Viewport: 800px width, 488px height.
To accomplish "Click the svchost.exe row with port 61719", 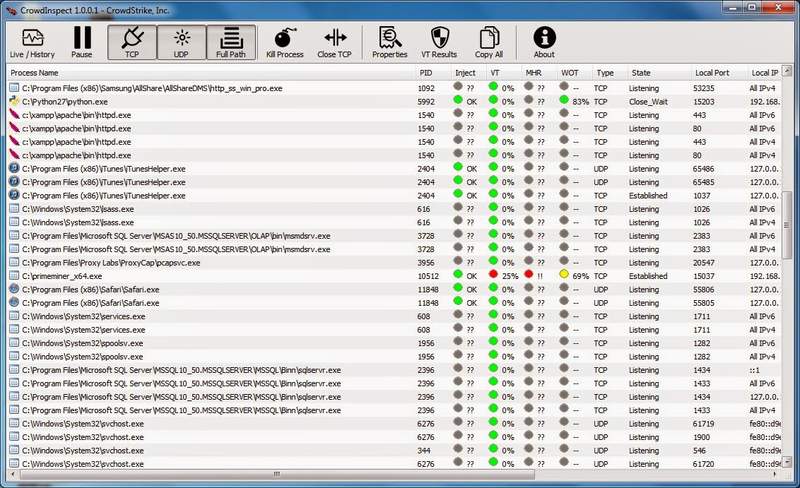I will pos(394,424).
